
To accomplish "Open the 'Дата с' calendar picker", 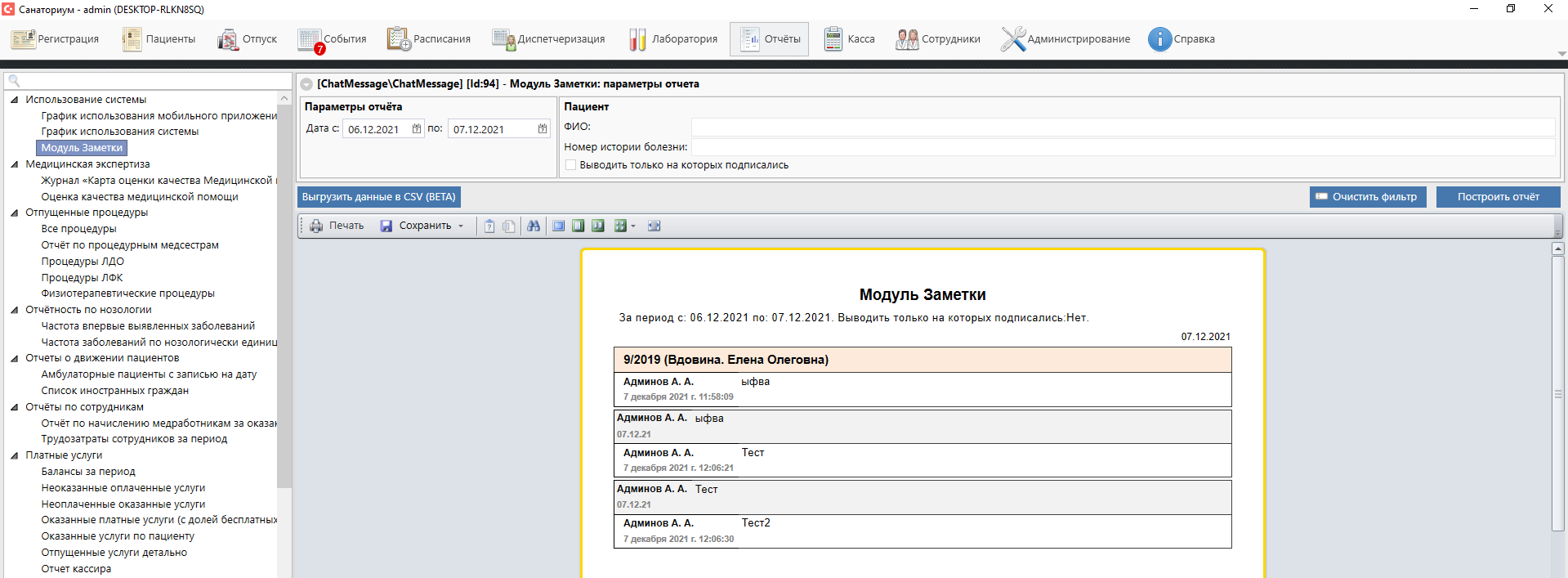I will [x=417, y=129].
